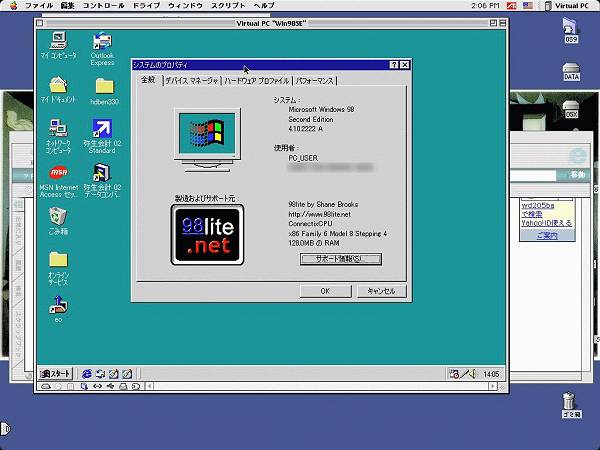Click Virtual PC shared folders status icon
600x450 pixels.
coord(84,386)
